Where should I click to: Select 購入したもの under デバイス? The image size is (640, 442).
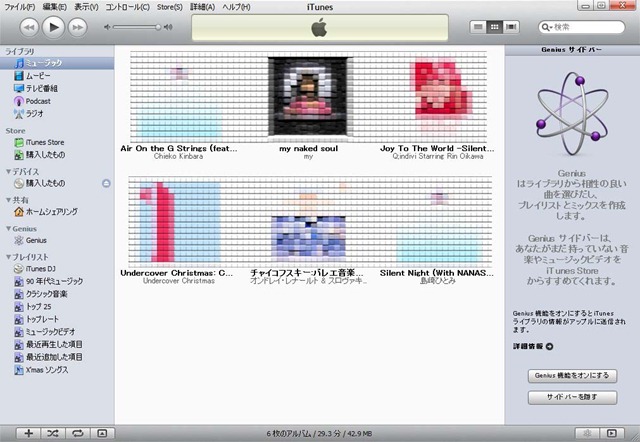57,184
